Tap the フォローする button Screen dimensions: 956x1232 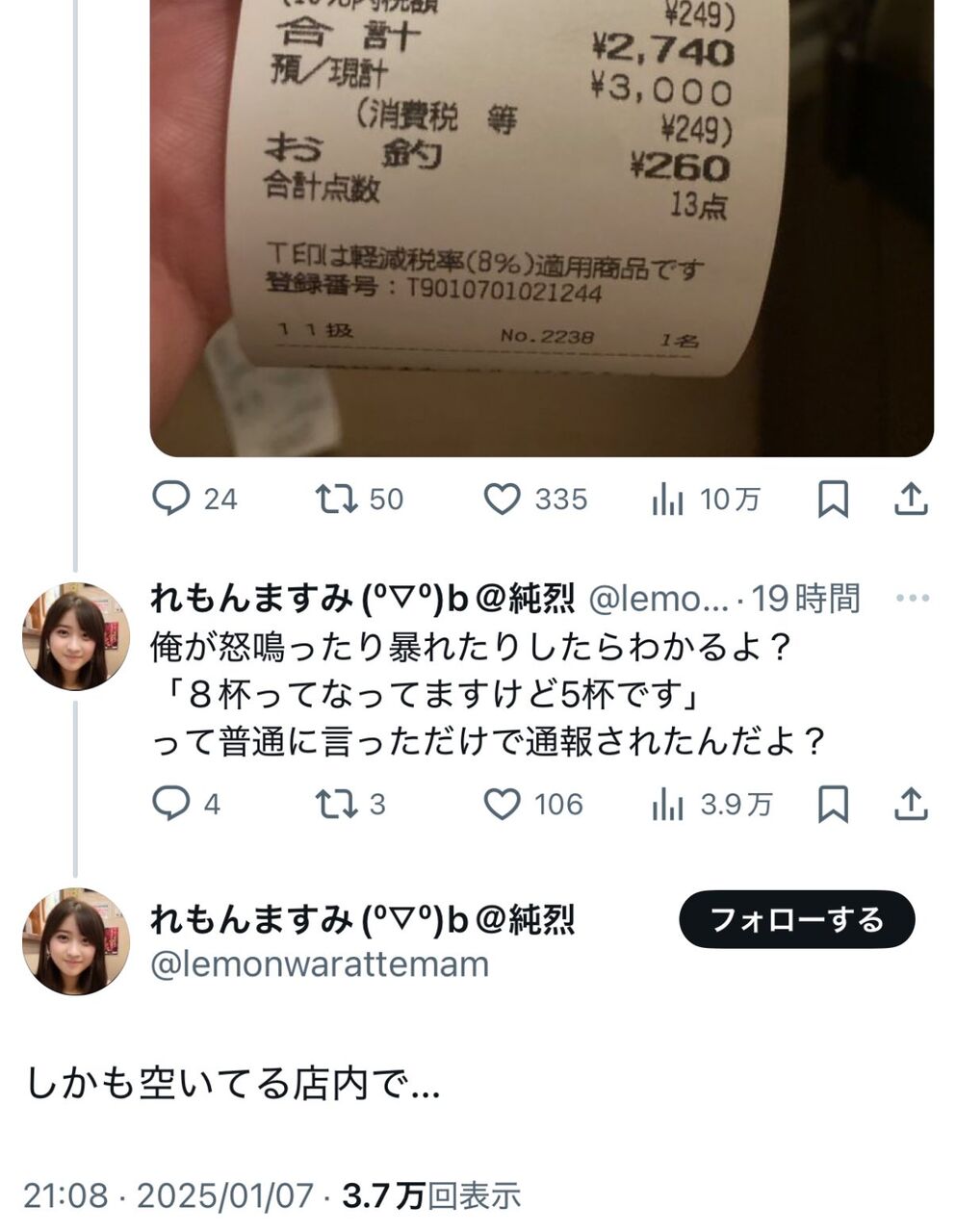coord(797,919)
